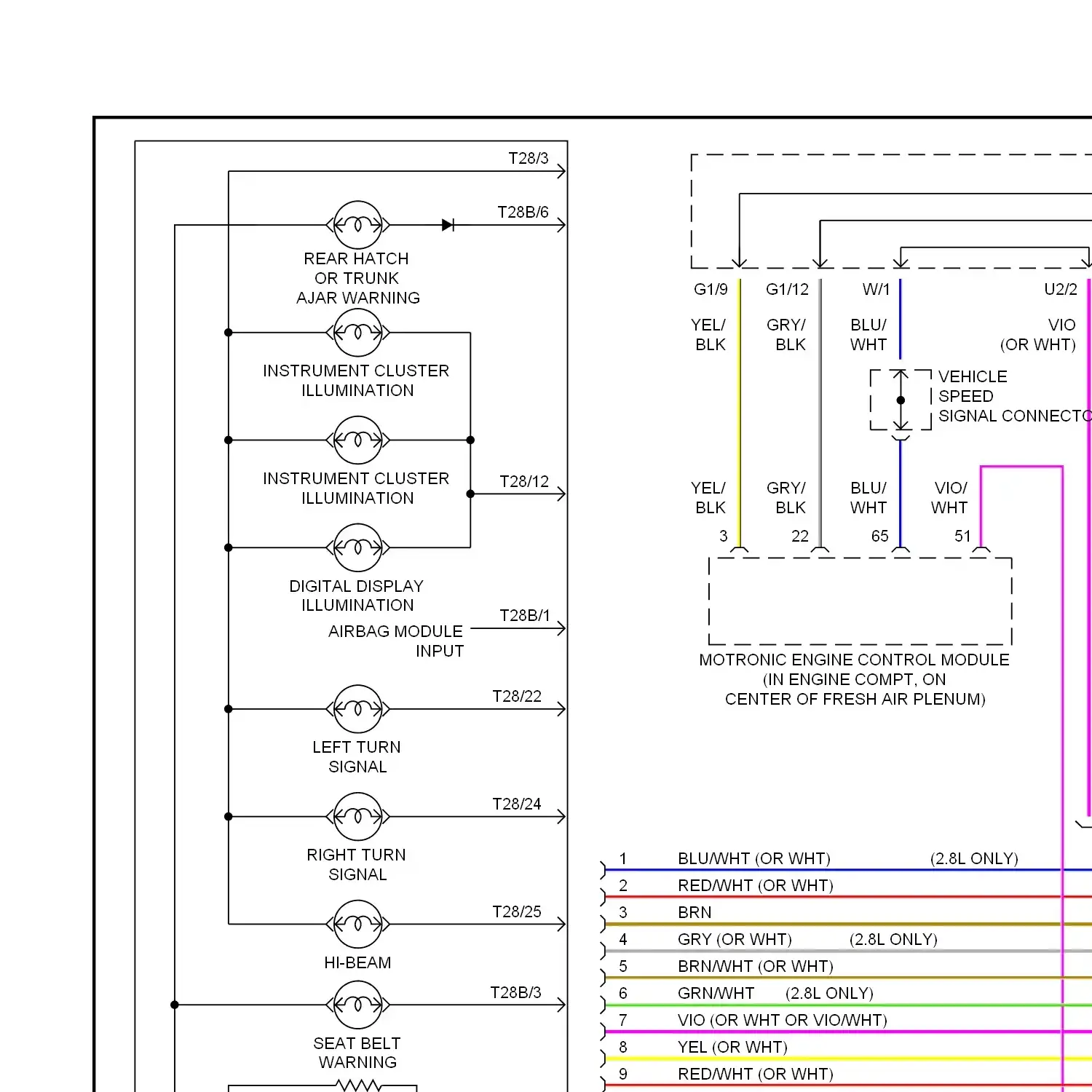Viewport: 1092px width, 1092px height.
Task: Click the REAR HATCH OR TRUNK AJAR WARNING text
Action: [357, 278]
